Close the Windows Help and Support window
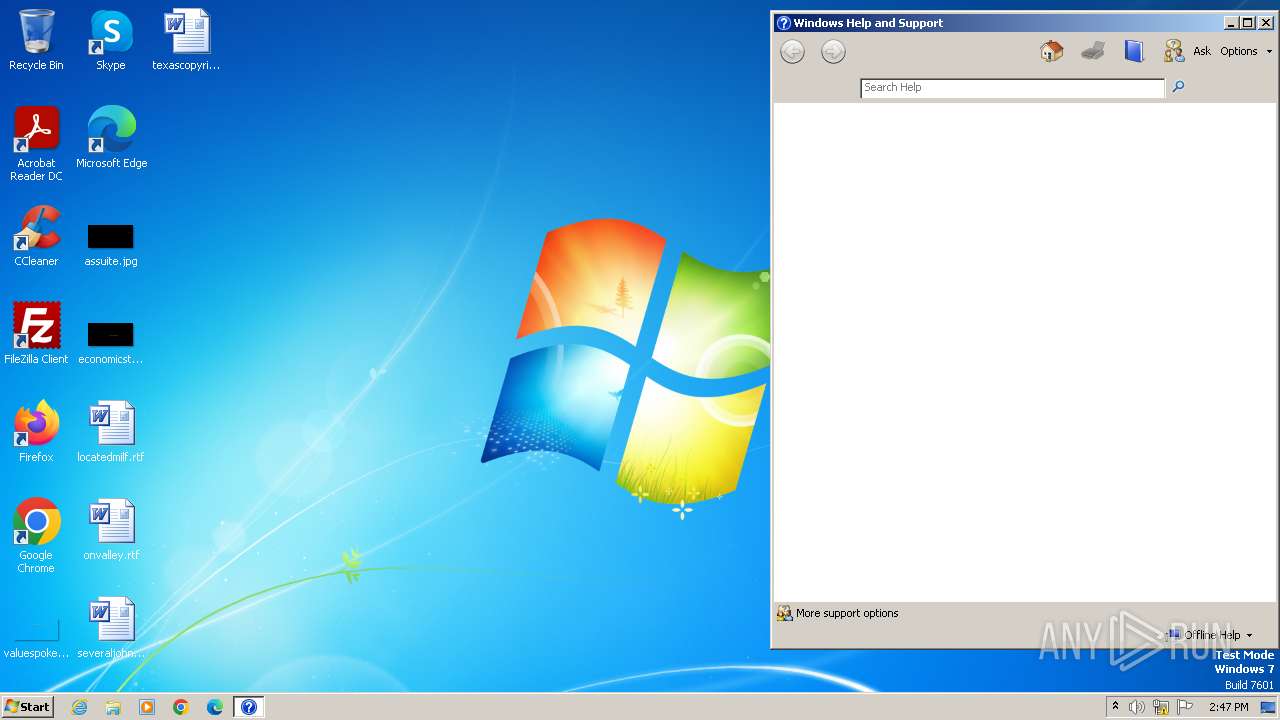Viewport: 1280px width, 720px height. [1265, 23]
